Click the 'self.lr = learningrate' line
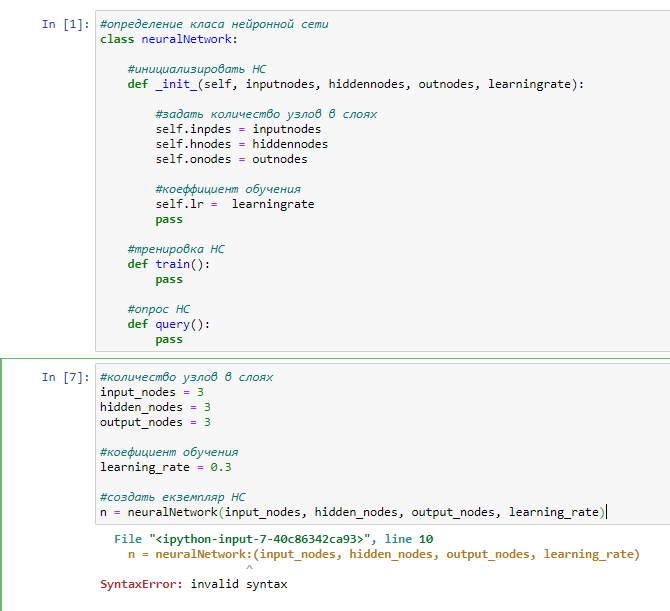 tap(235, 204)
